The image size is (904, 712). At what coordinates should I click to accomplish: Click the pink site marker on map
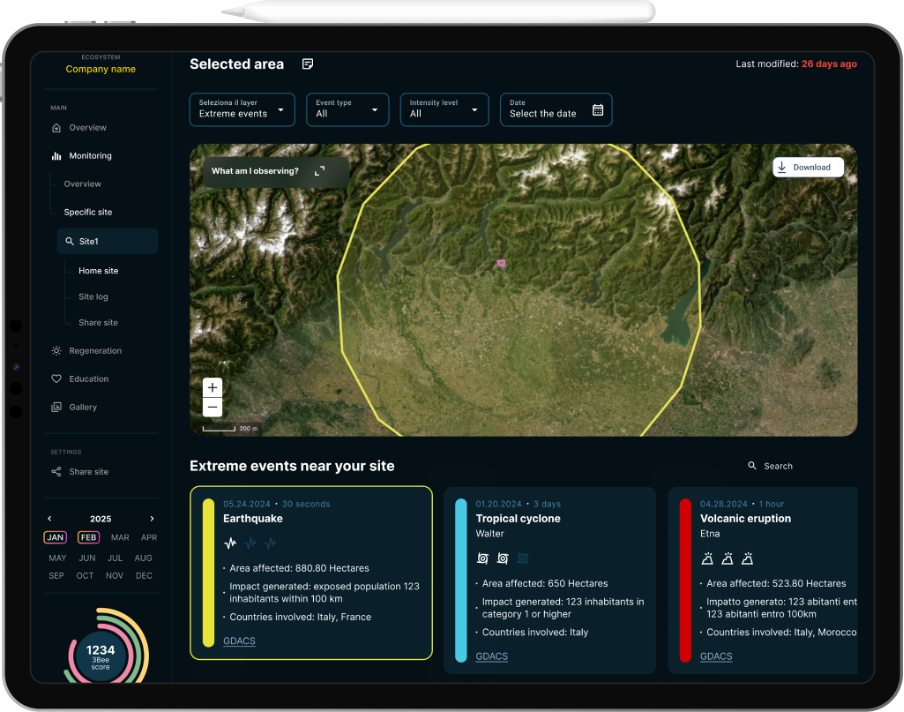501,264
